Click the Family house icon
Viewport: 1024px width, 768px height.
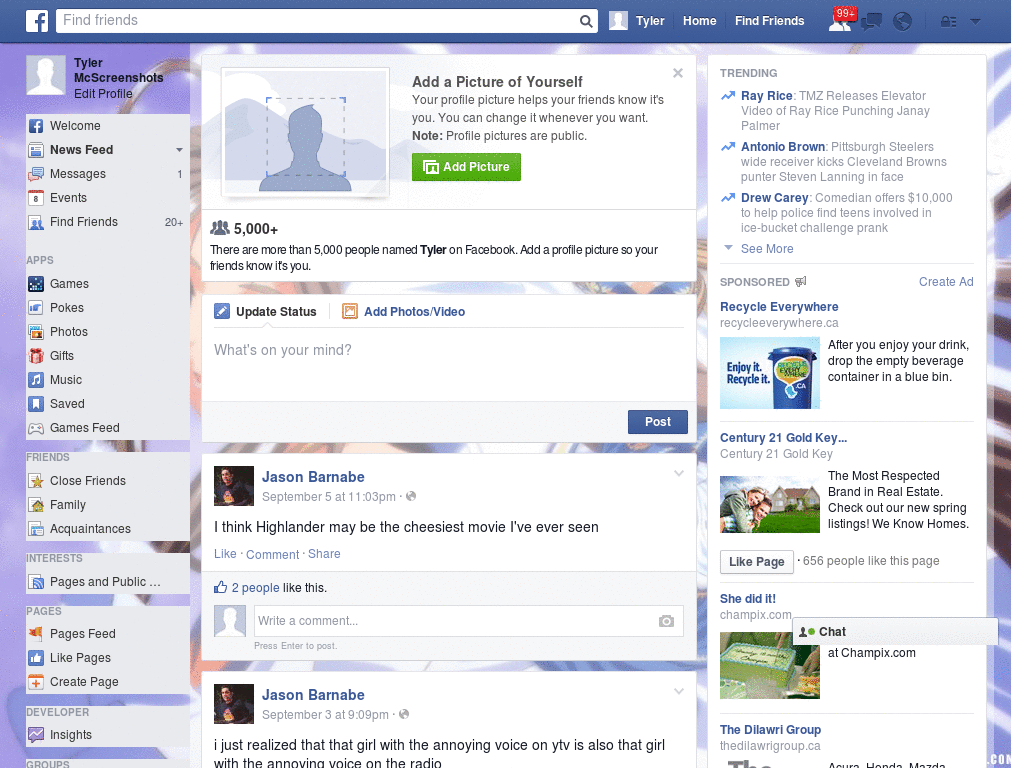pos(36,505)
